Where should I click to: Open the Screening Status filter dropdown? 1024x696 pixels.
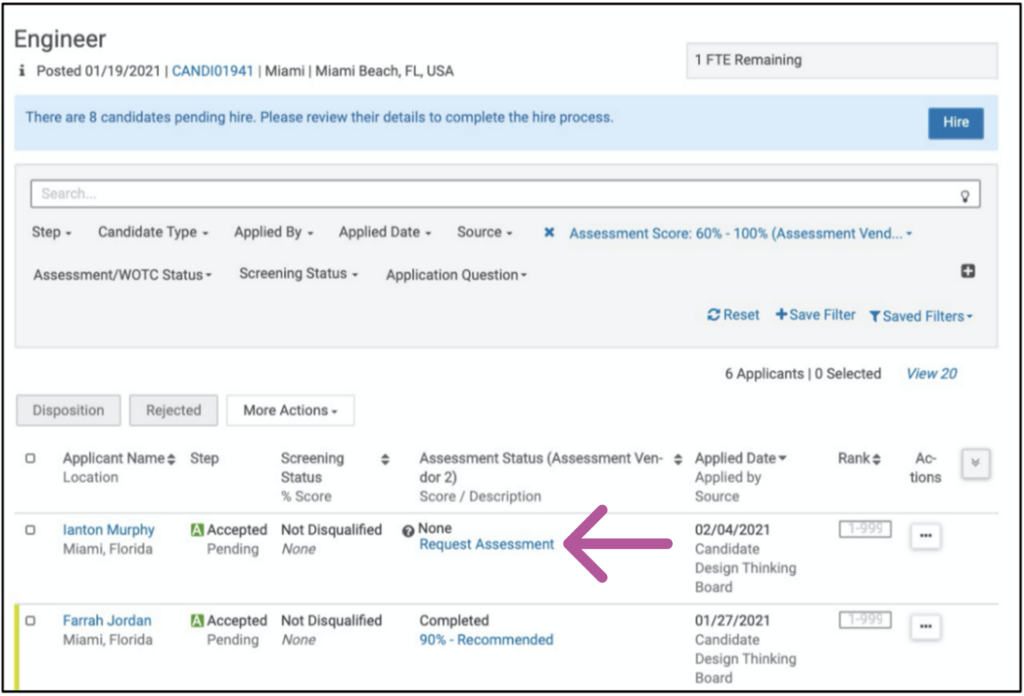(298, 274)
